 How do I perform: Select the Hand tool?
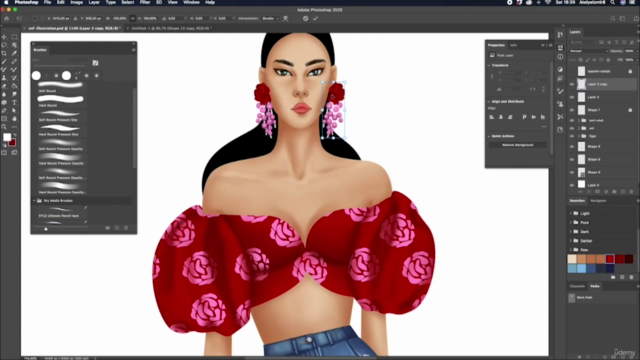pos(14,119)
